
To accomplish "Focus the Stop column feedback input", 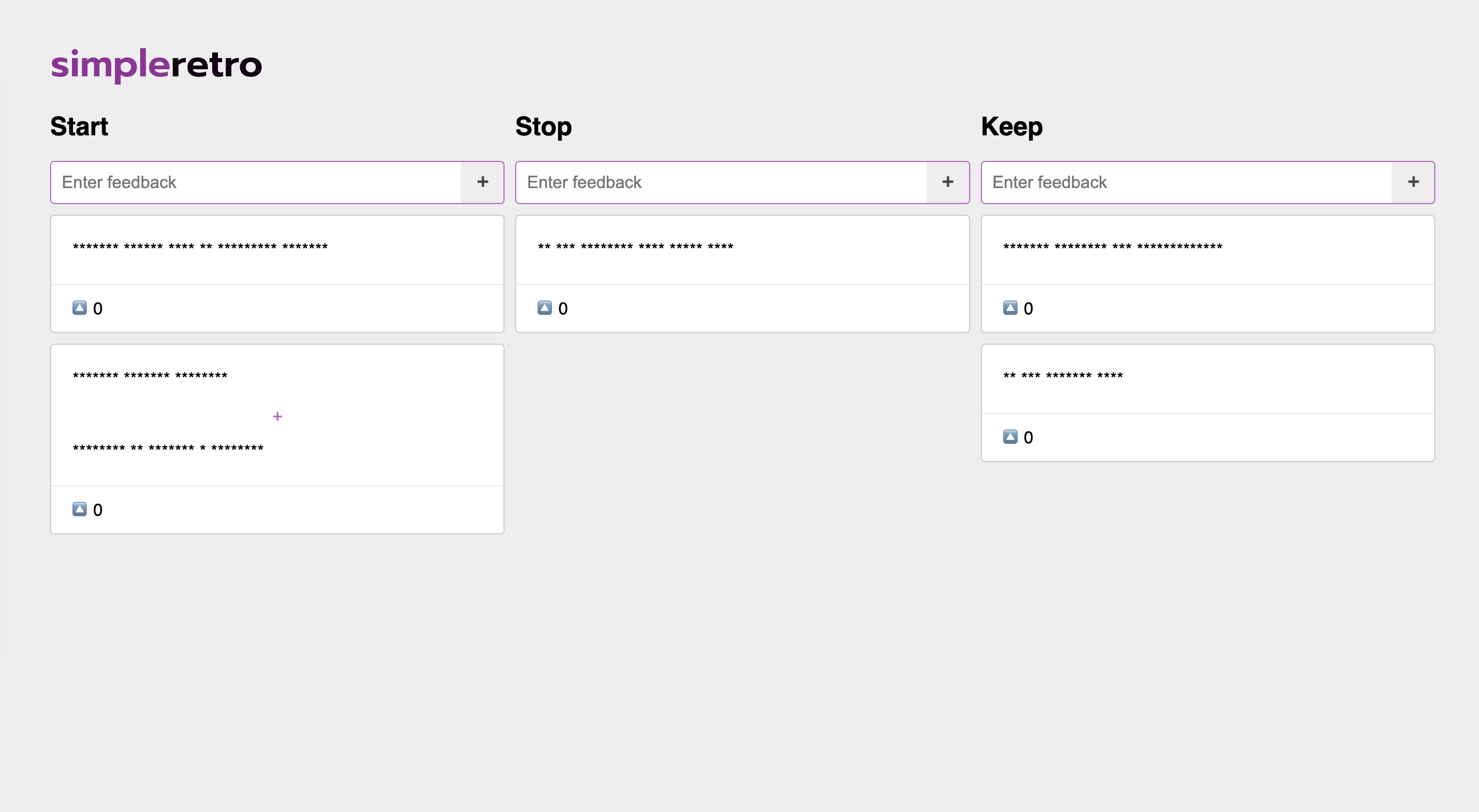I will coord(721,183).
